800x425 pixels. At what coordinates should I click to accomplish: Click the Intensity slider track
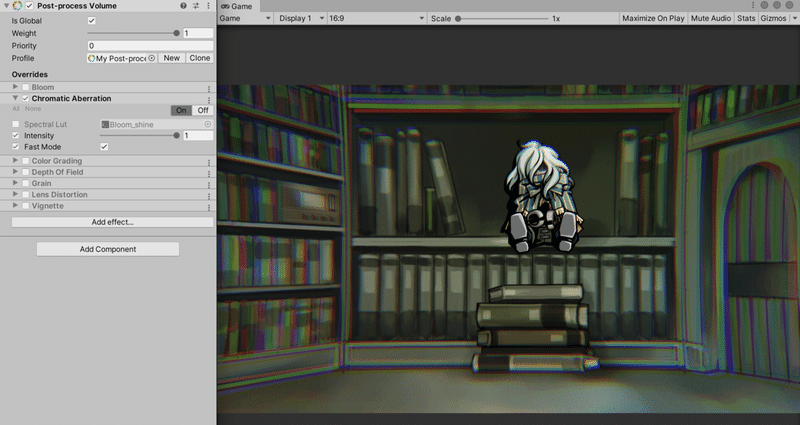coord(140,136)
